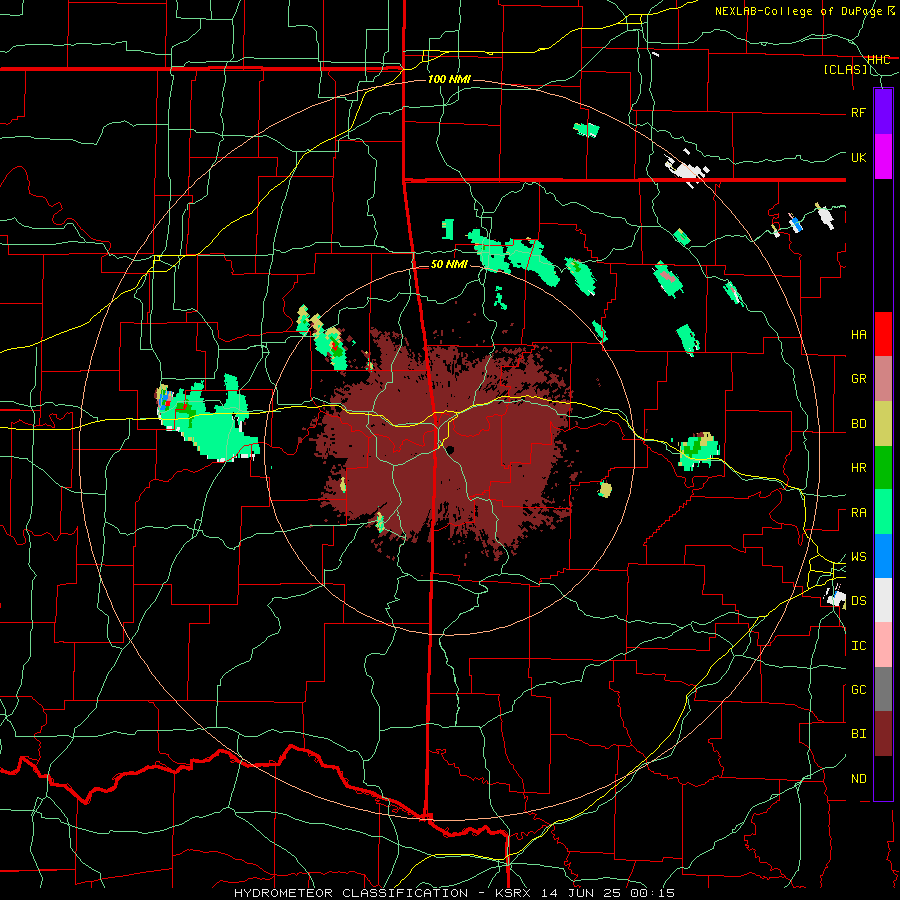
Task: Select the yellow BD legend swatch
Action: point(883,424)
